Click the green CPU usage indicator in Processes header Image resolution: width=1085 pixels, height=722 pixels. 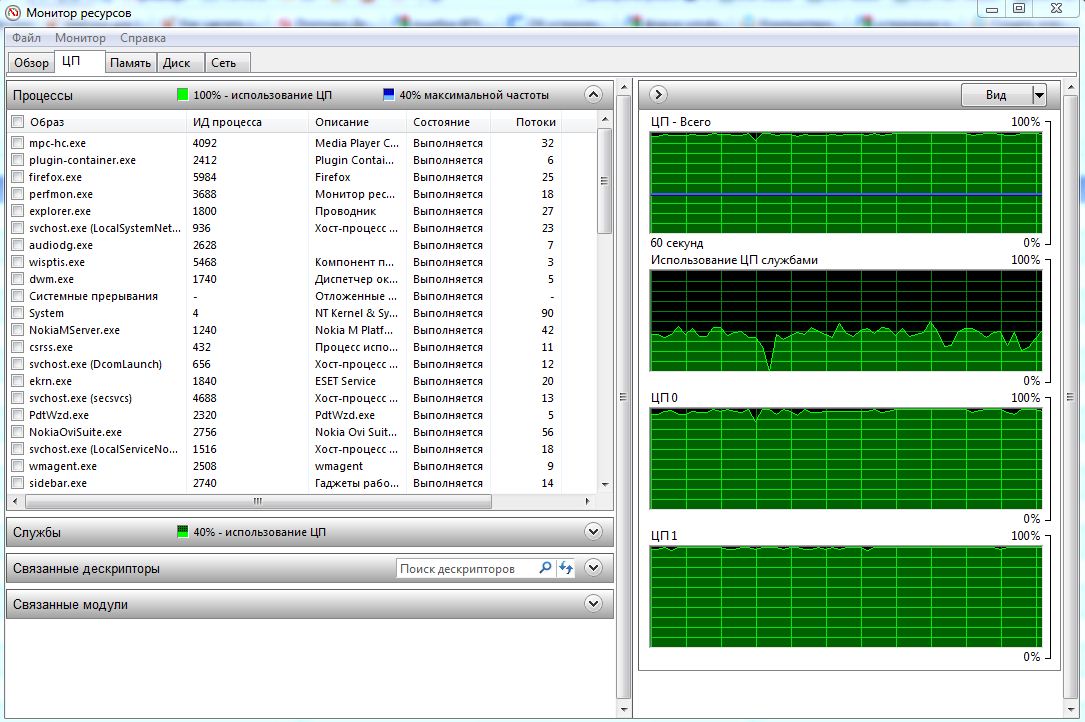(183, 95)
